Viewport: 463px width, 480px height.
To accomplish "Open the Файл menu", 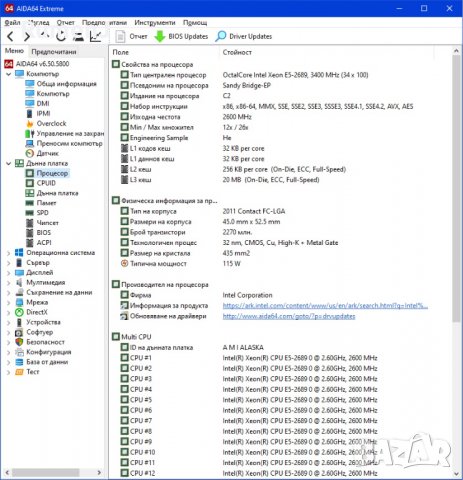I will coord(12,22).
